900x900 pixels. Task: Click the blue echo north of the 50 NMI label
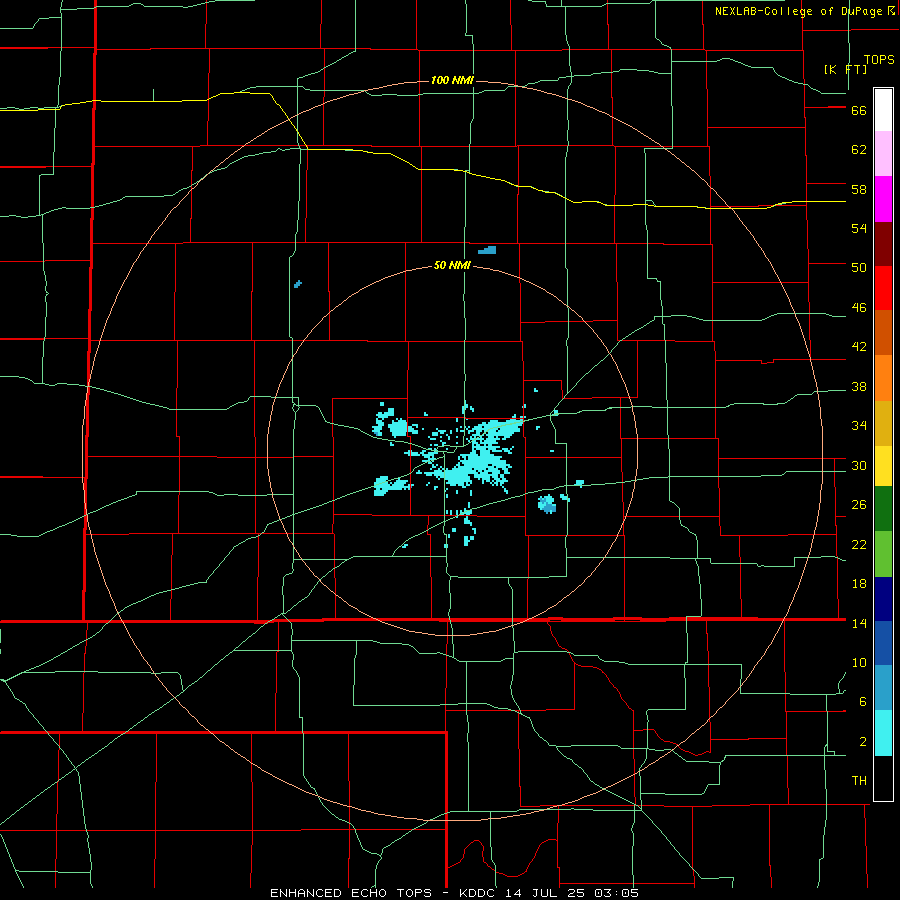point(487,250)
